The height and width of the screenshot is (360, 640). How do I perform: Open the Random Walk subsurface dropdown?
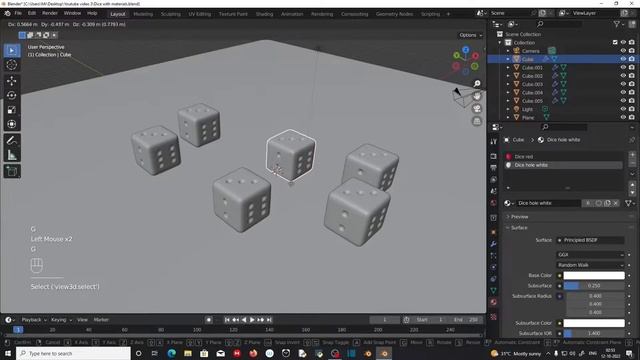click(590, 265)
